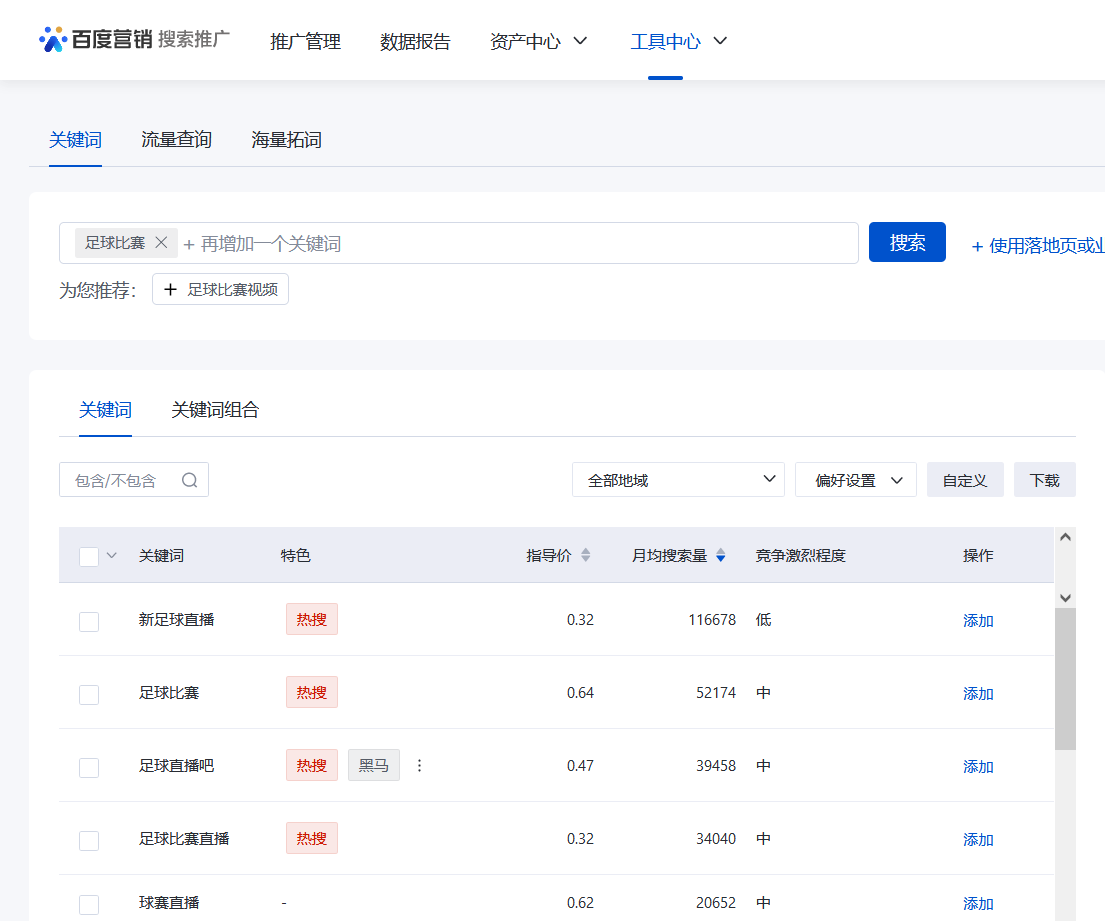The height and width of the screenshot is (921, 1105).
Task: Click 添加 for 足球直播吧
Action: (978, 767)
